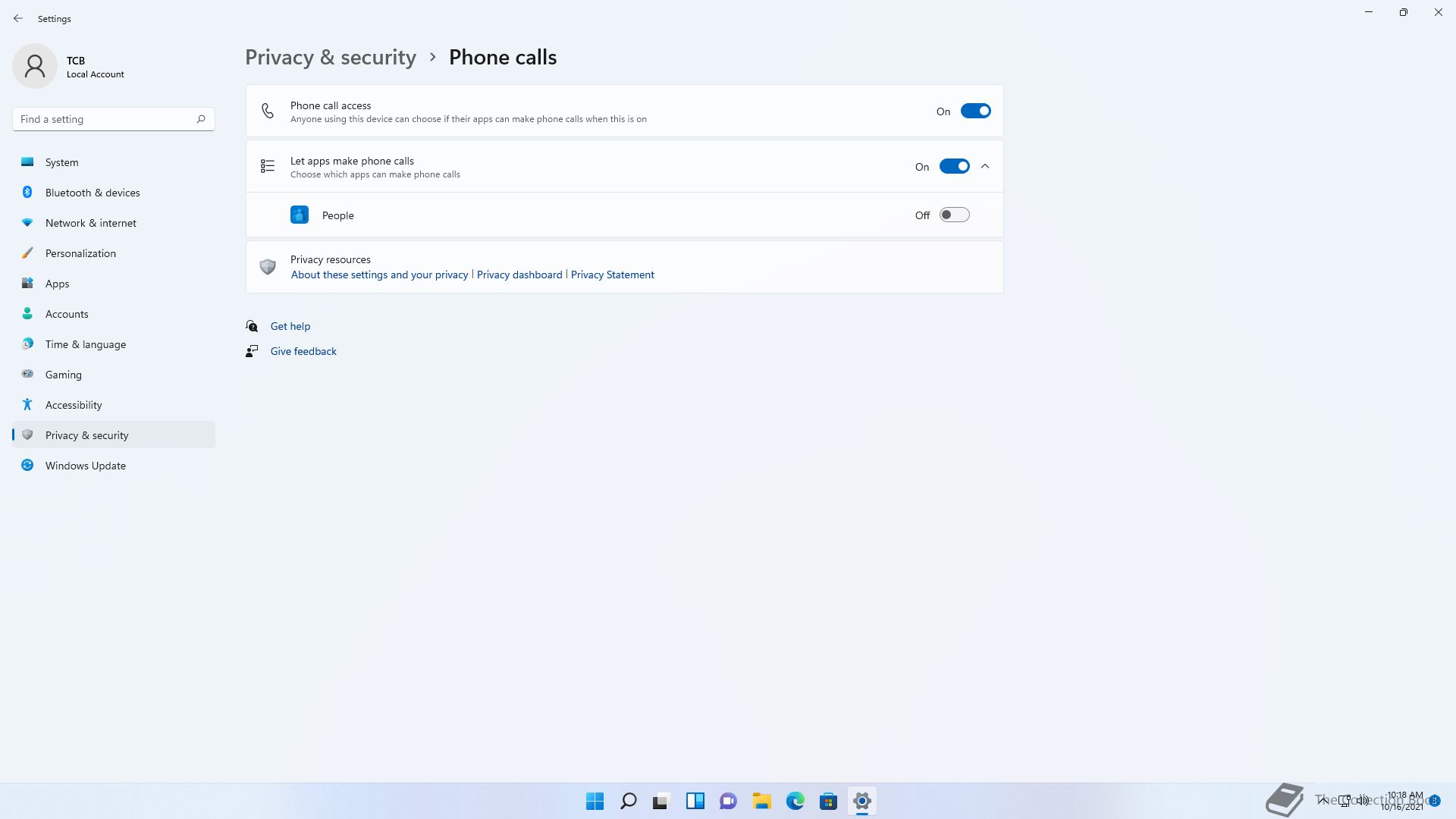Open File Explorer from the taskbar

pyautogui.click(x=761, y=801)
